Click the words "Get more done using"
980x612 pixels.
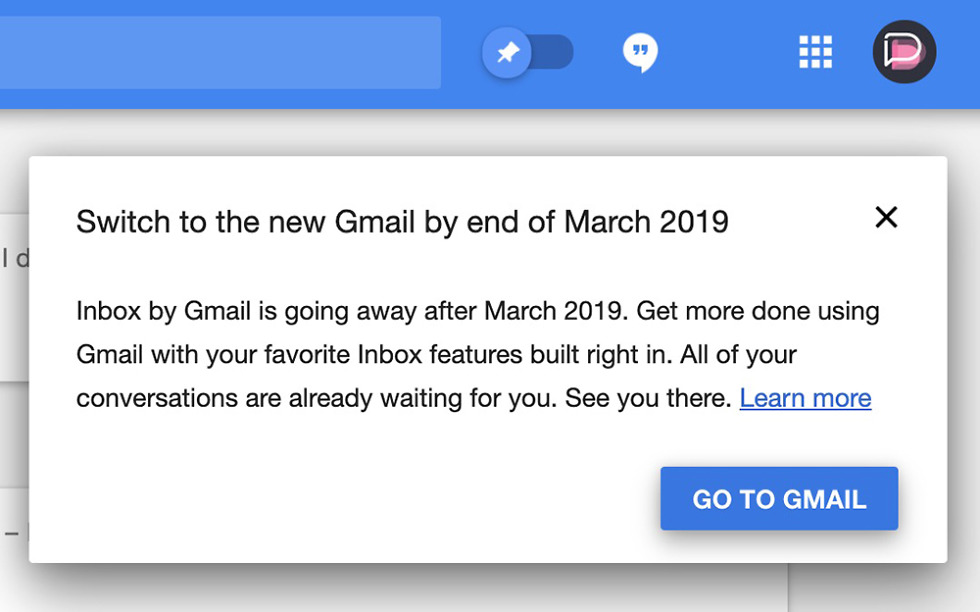[x=758, y=311]
